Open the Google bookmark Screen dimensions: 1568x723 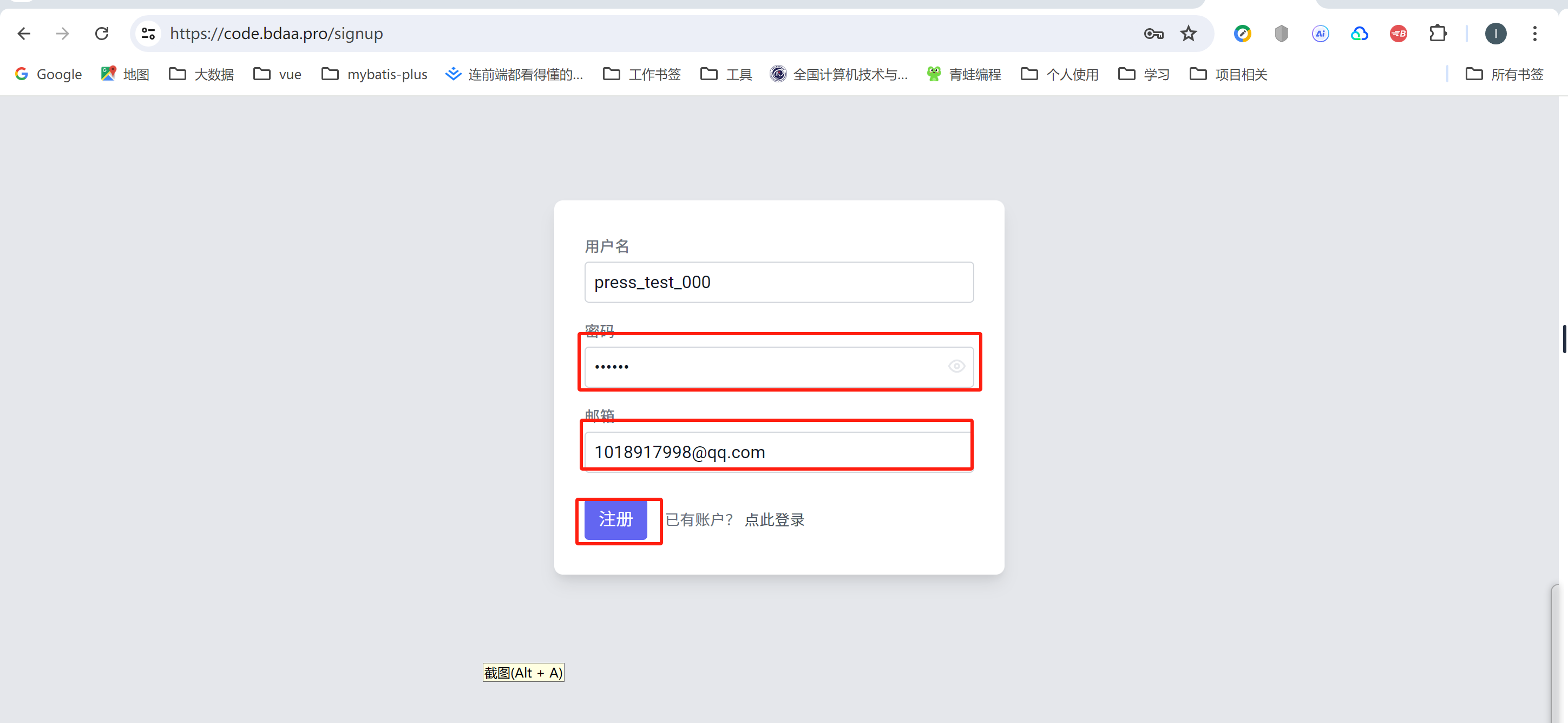click(x=49, y=74)
